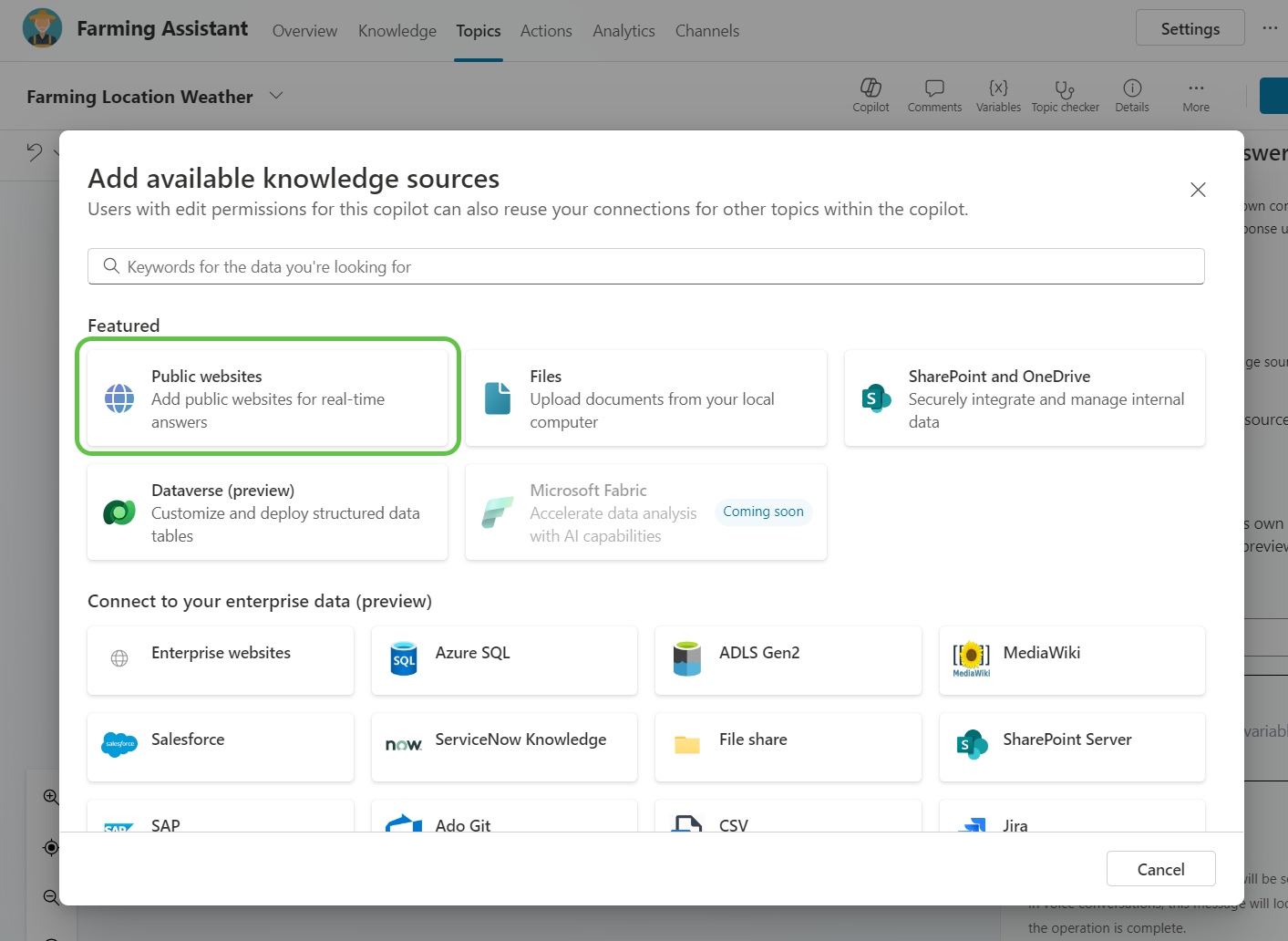Select the Public websites knowledge source
Viewport: 1288px width, 941px height.
267,398
